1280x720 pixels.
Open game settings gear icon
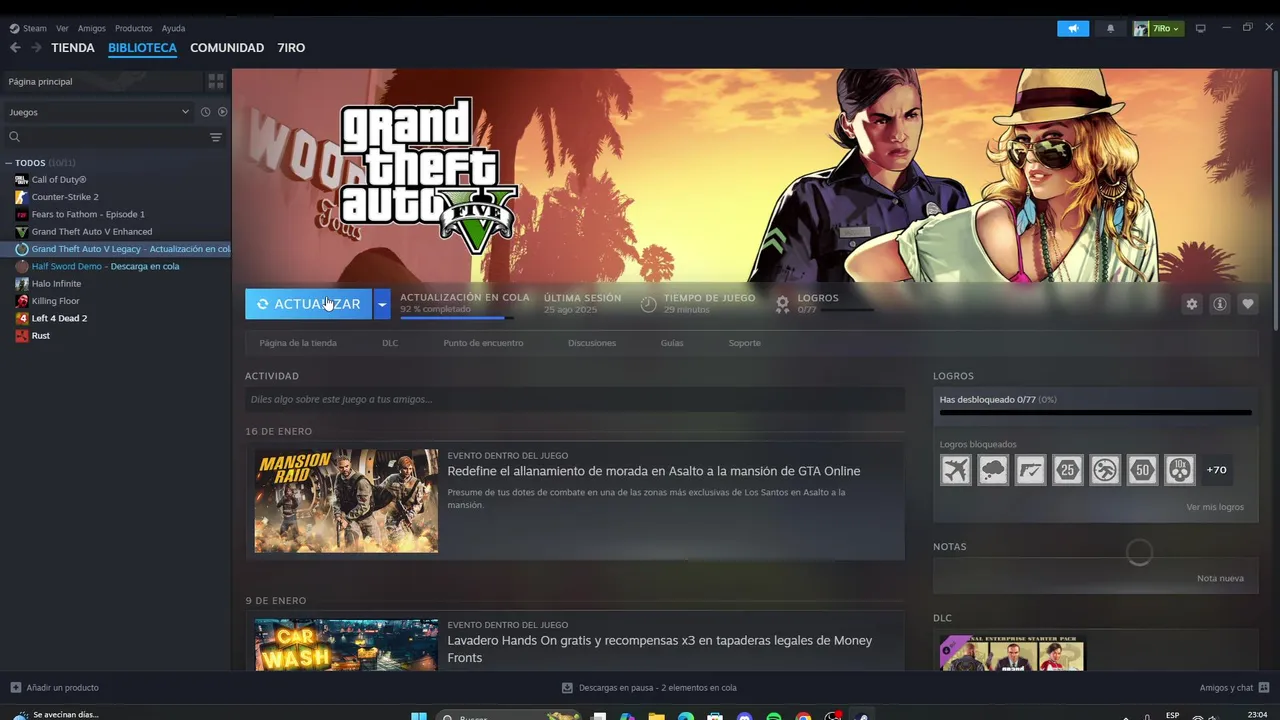coord(1192,304)
